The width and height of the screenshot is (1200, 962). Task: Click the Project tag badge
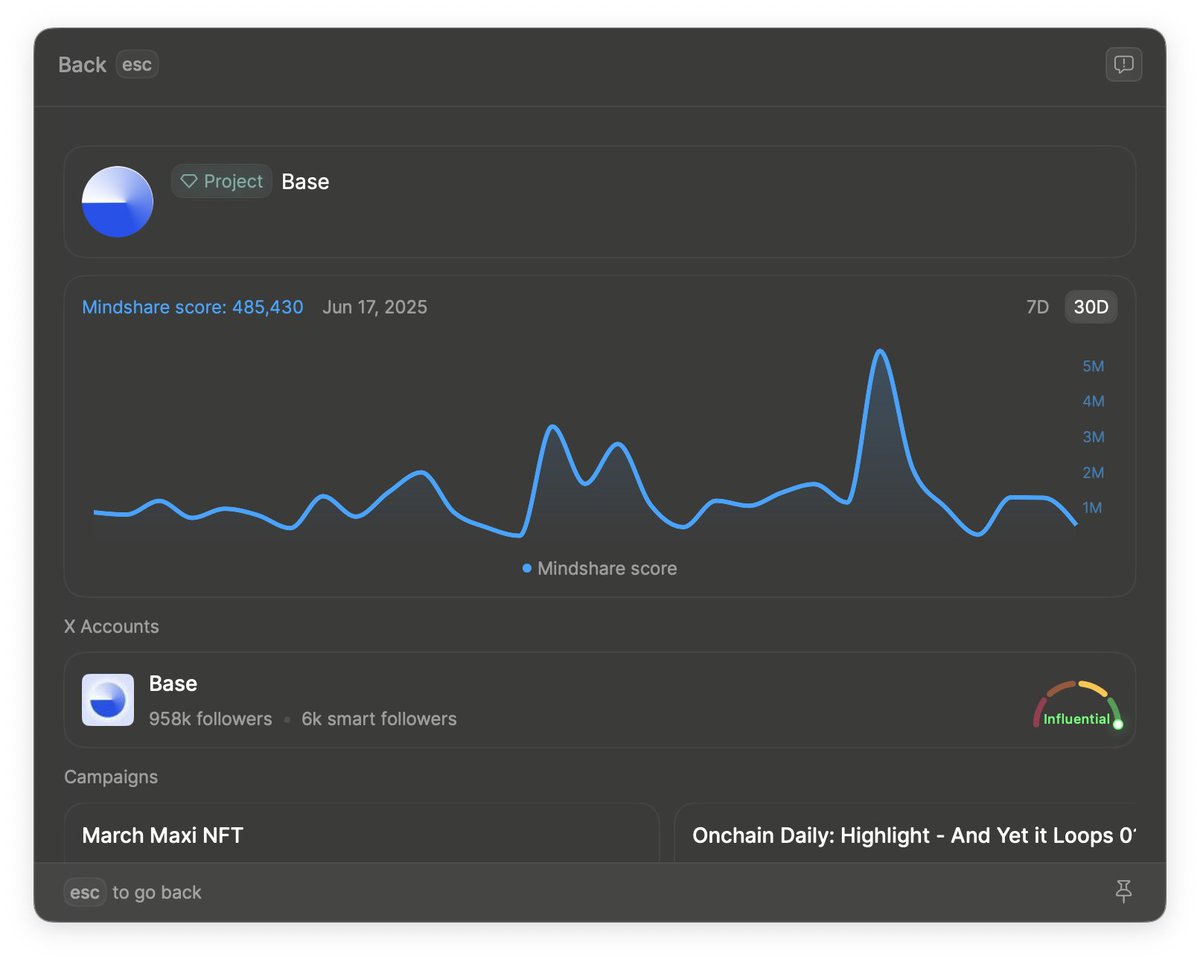222,181
